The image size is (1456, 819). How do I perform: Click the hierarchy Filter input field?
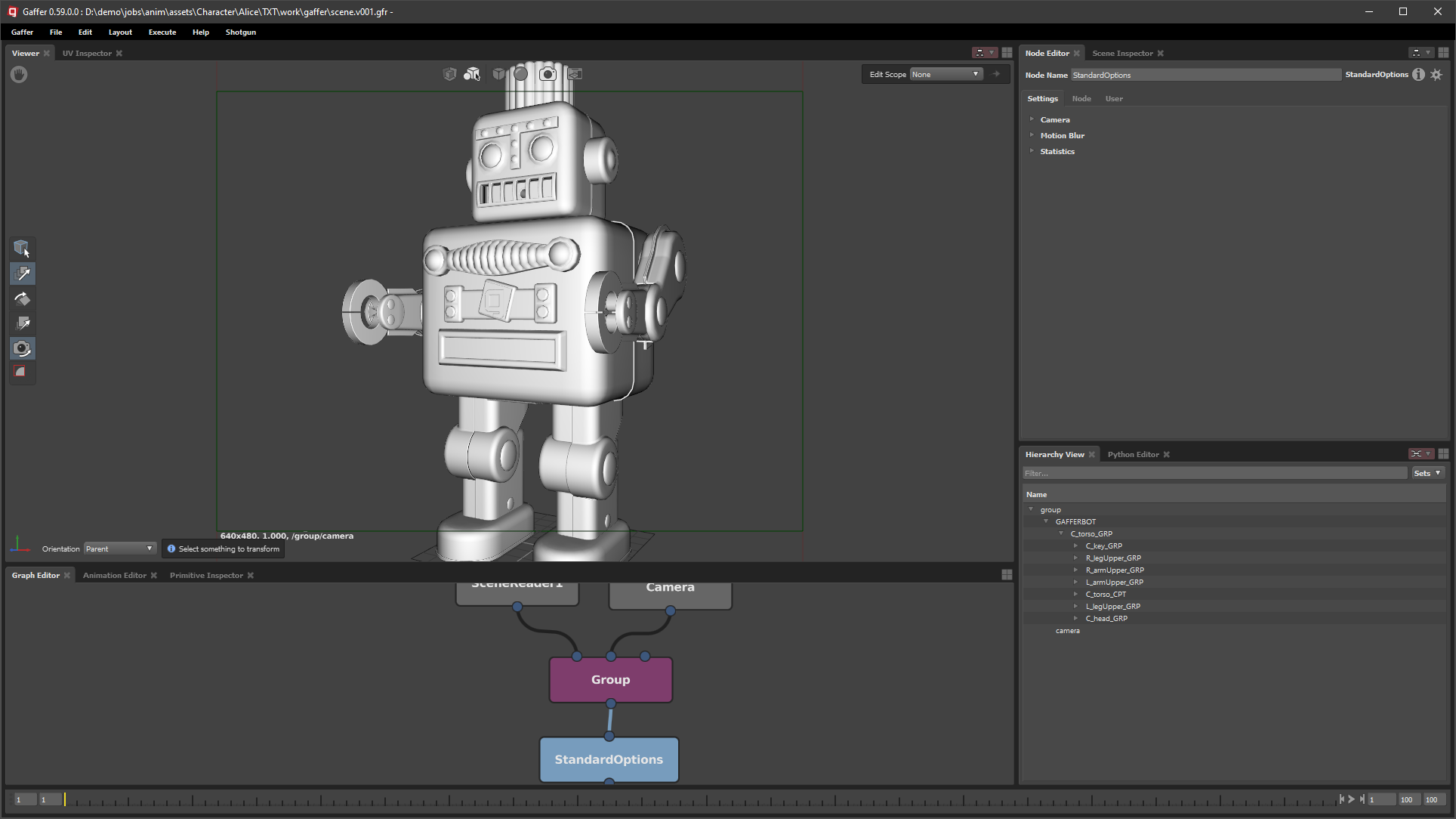pos(1214,473)
